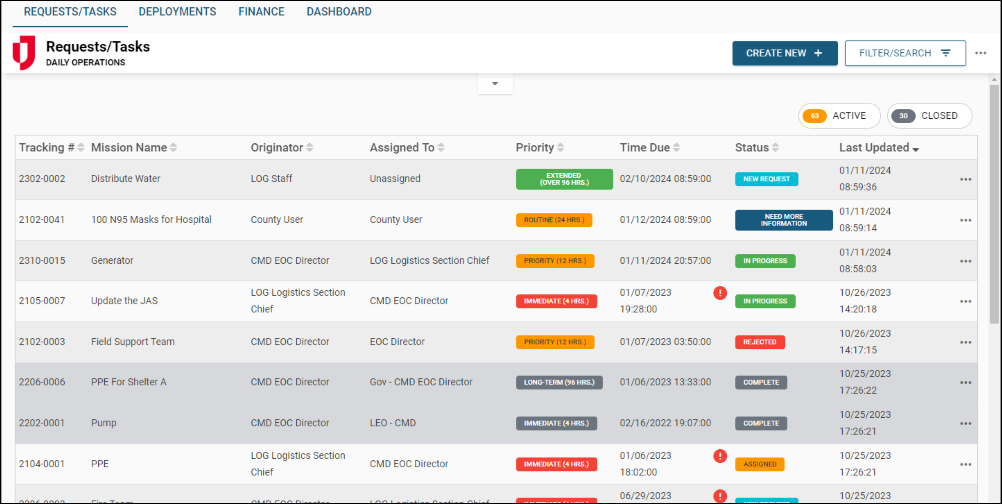Click the red overdue alert on PPE row
1002x504 pixels.
[720, 456]
